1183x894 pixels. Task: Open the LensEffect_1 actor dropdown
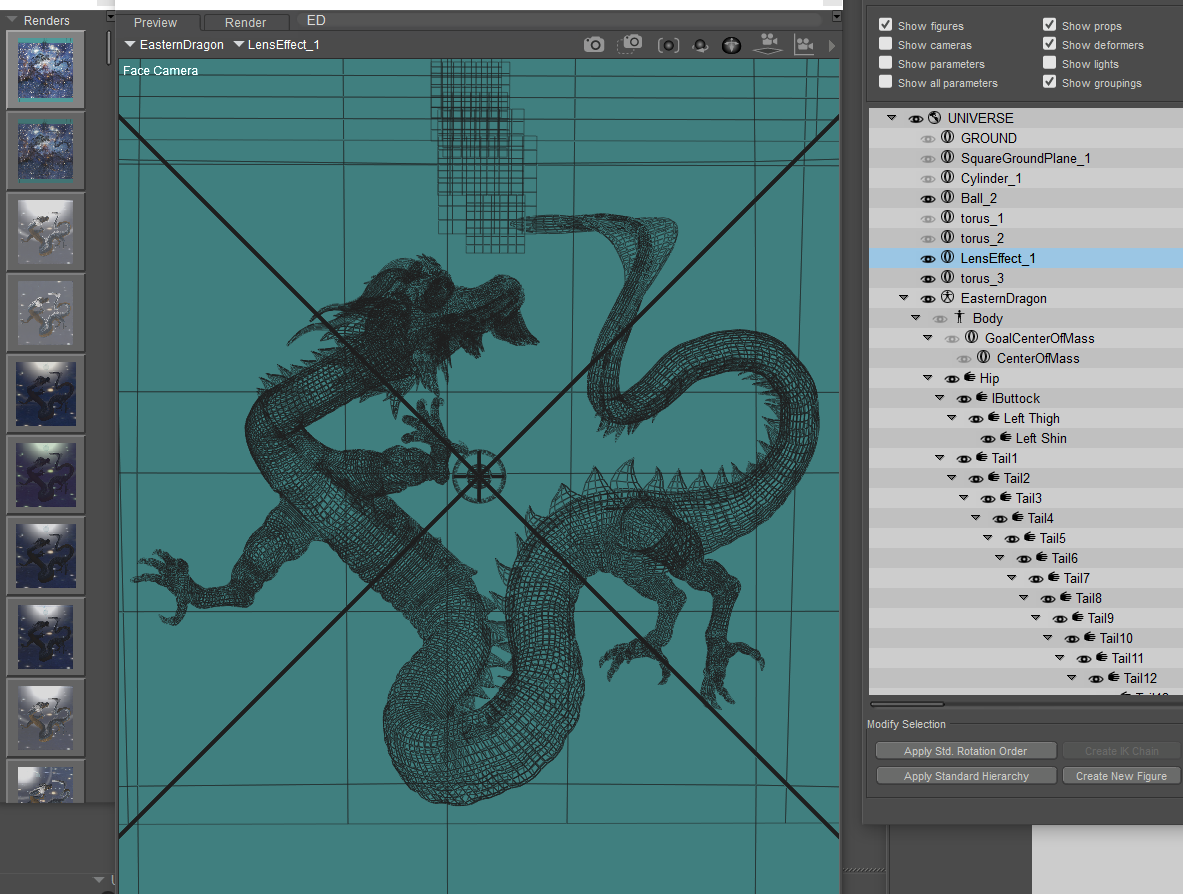coord(276,45)
